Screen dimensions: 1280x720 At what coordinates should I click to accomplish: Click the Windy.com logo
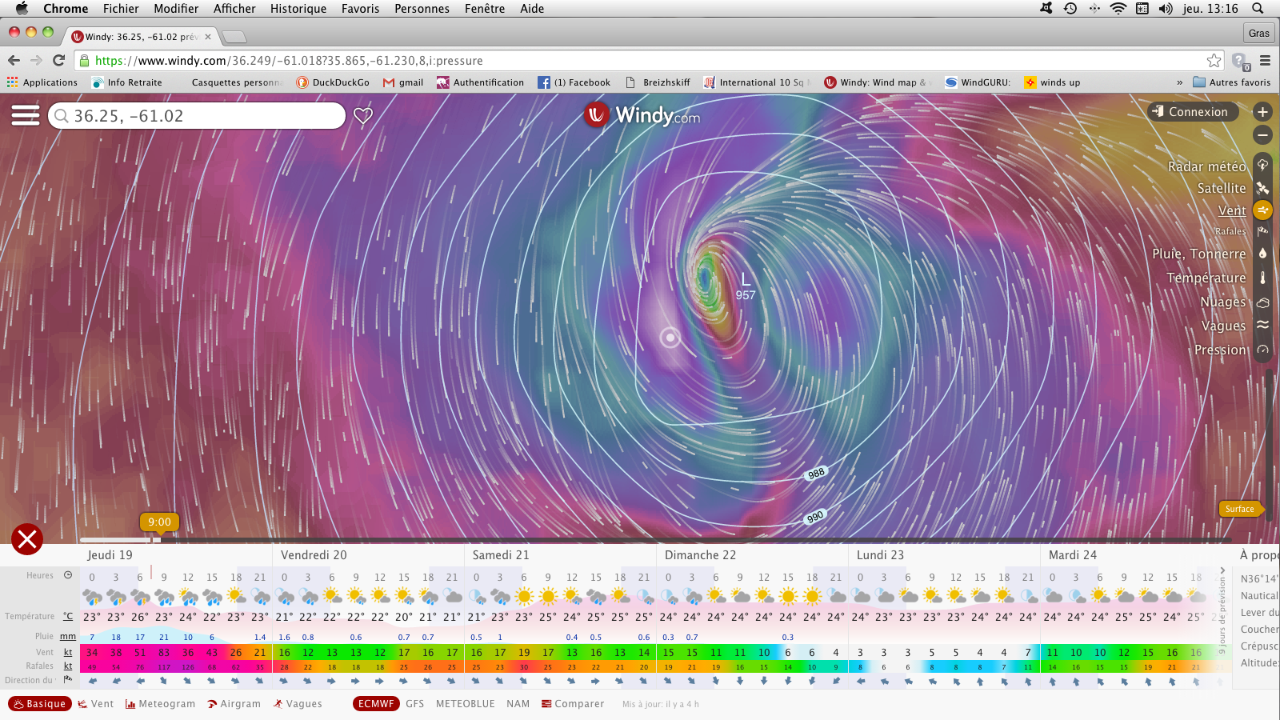[641, 116]
